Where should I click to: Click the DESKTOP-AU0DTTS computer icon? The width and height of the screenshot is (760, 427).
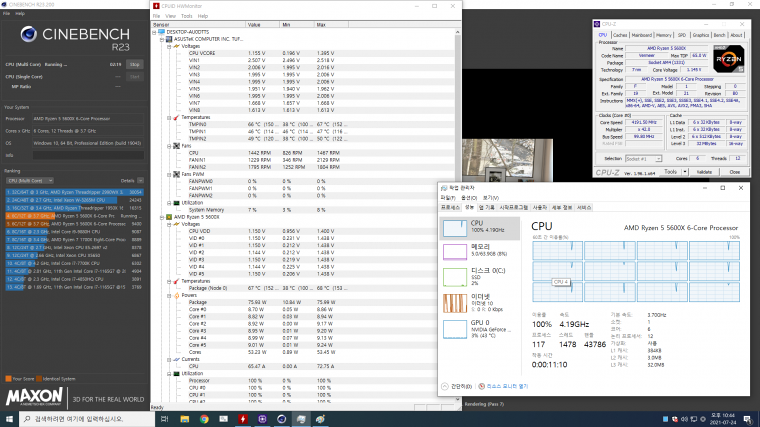click(162, 32)
